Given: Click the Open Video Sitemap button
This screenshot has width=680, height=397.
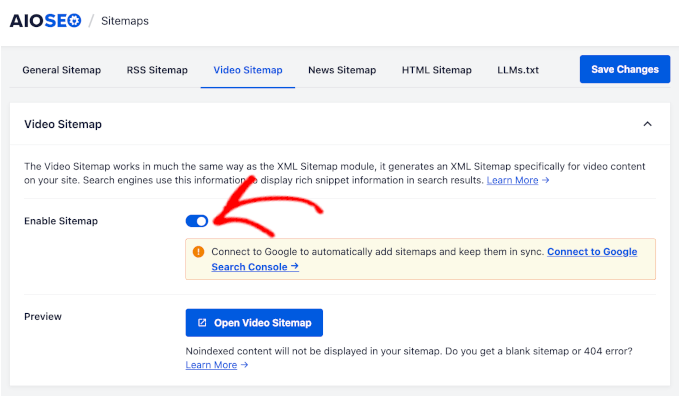Looking at the screenshot, I should tap(254, 322).
